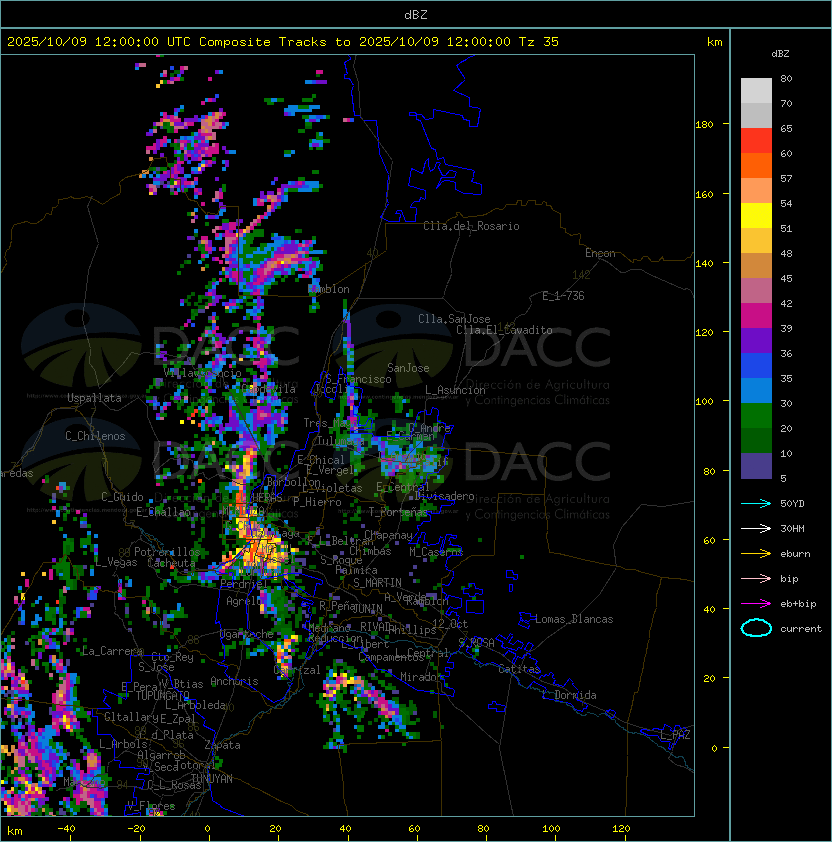The height and width of the screenshot is (842, 832).
Task: Click the 'L_PAZ' map label
Action: (x=675, y=735)
